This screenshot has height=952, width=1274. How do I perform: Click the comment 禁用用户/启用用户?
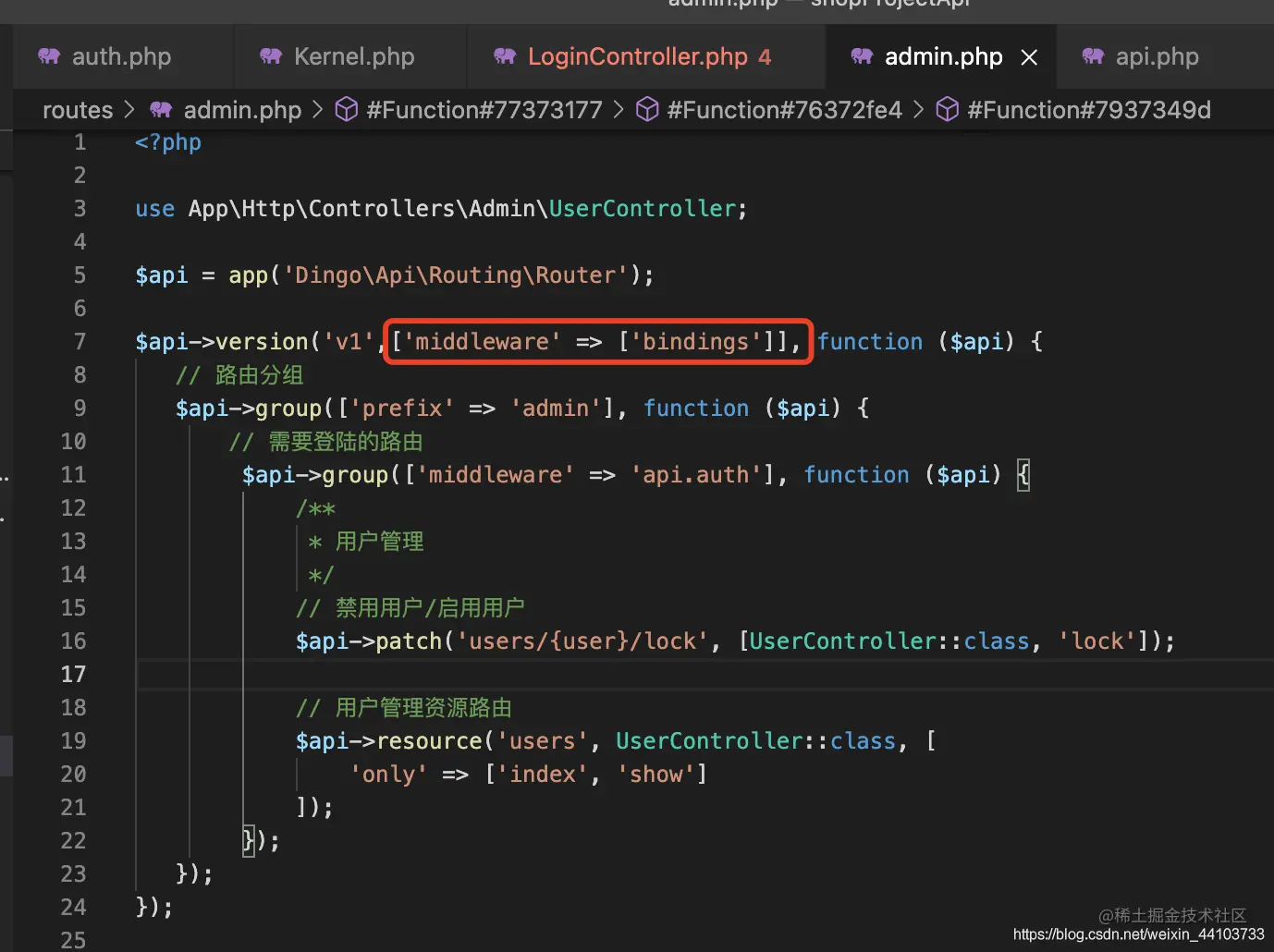coord(430,608)
